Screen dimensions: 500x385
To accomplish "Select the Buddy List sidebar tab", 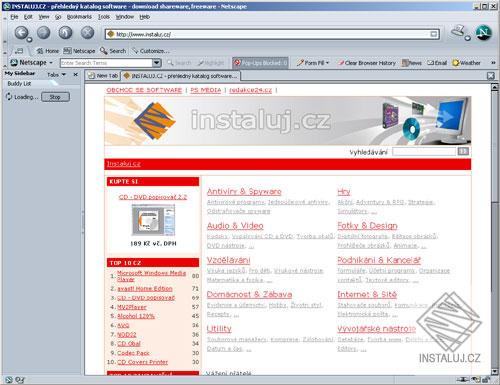I will point(19,84).
